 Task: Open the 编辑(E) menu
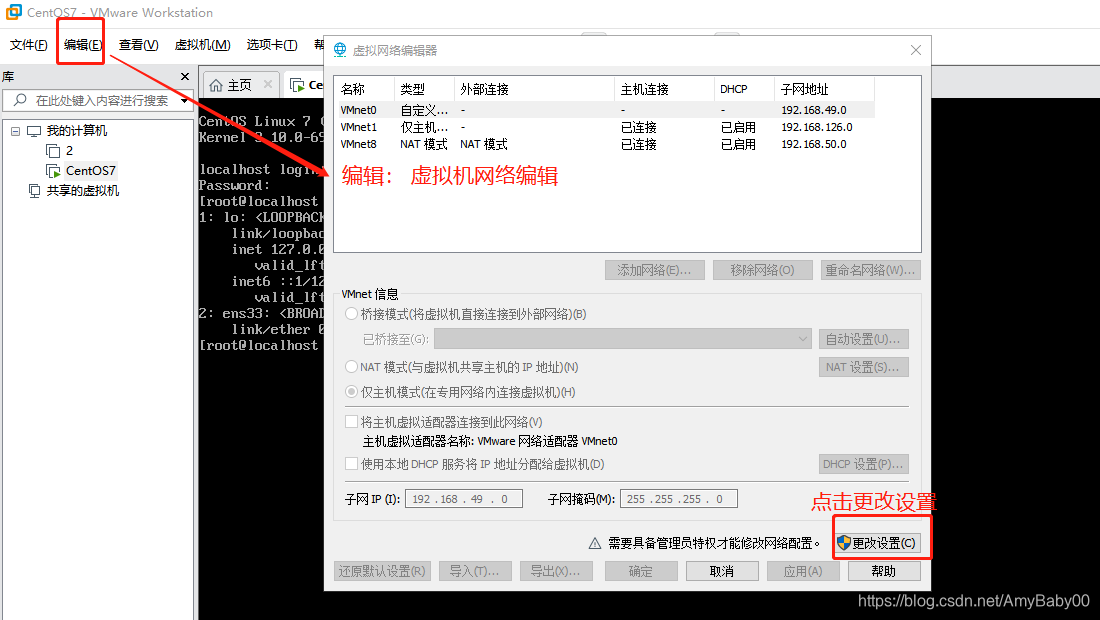83,45
